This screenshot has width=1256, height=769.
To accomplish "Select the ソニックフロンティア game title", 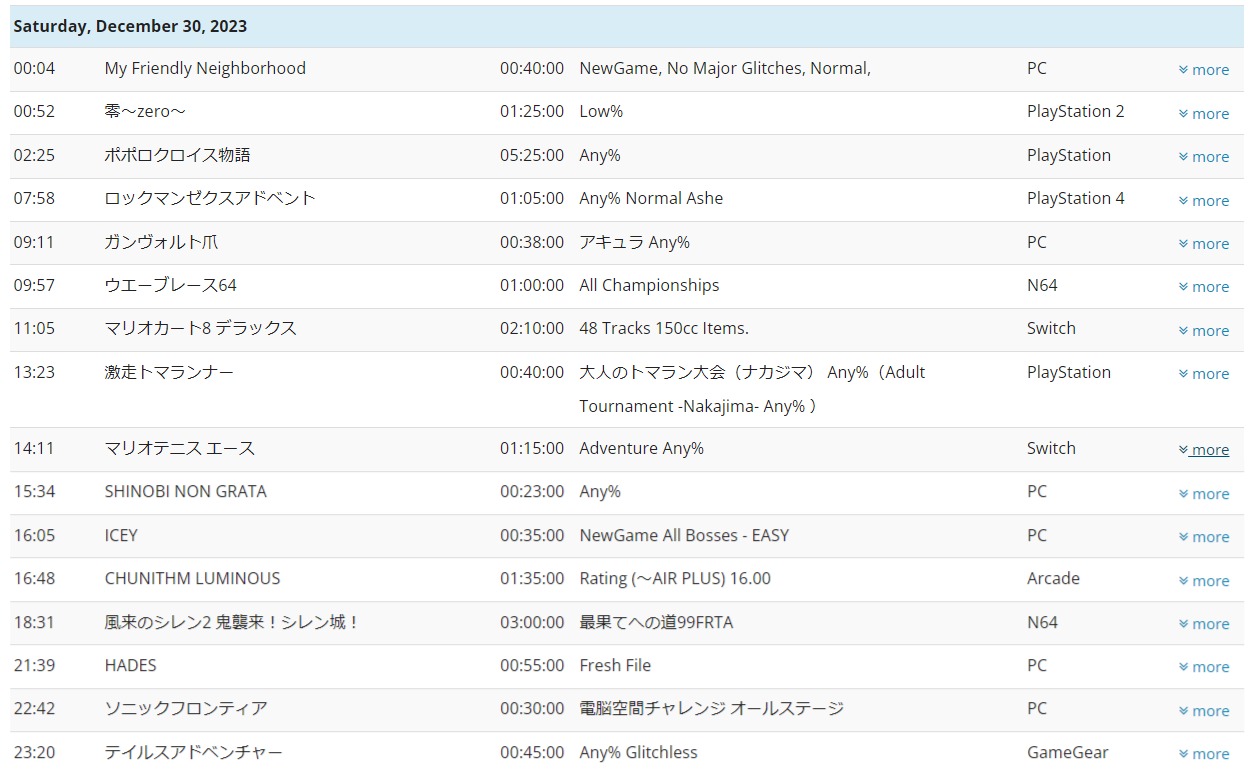I will click(186, 708).
